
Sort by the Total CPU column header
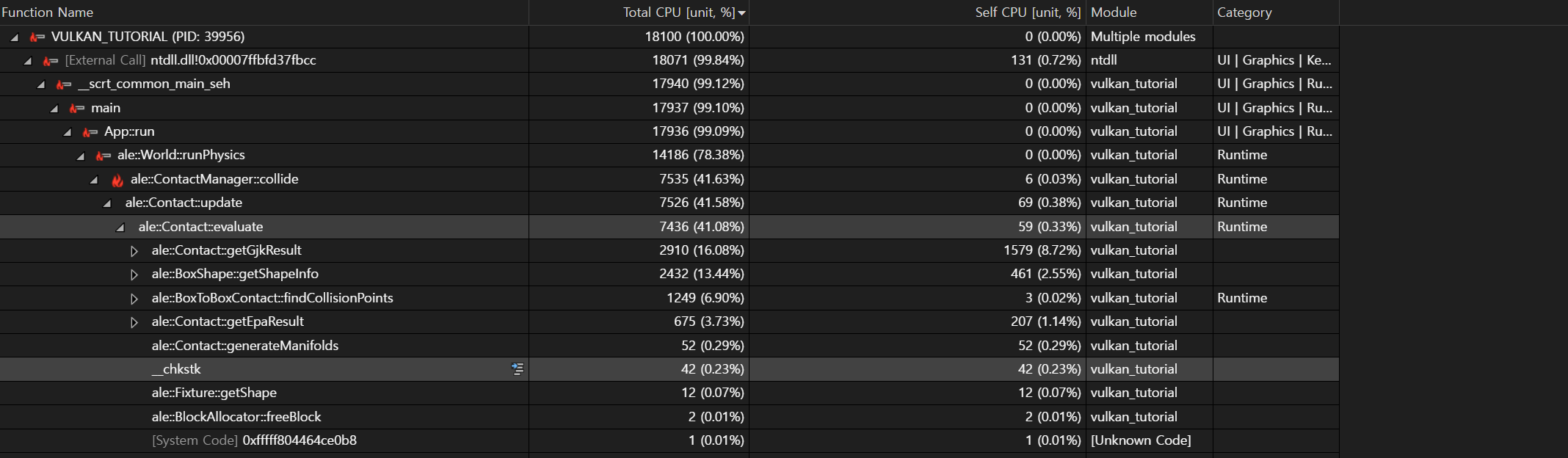[x=639, y=12]
